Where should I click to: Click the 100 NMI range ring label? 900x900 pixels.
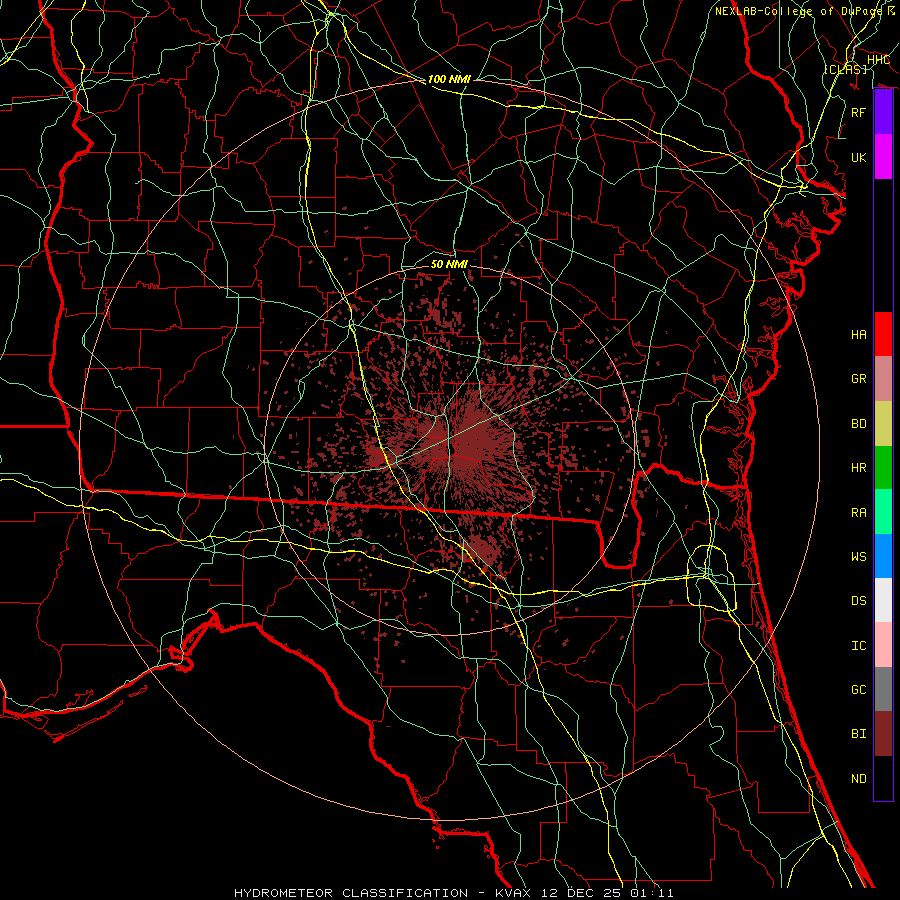(x=449, y=79)
